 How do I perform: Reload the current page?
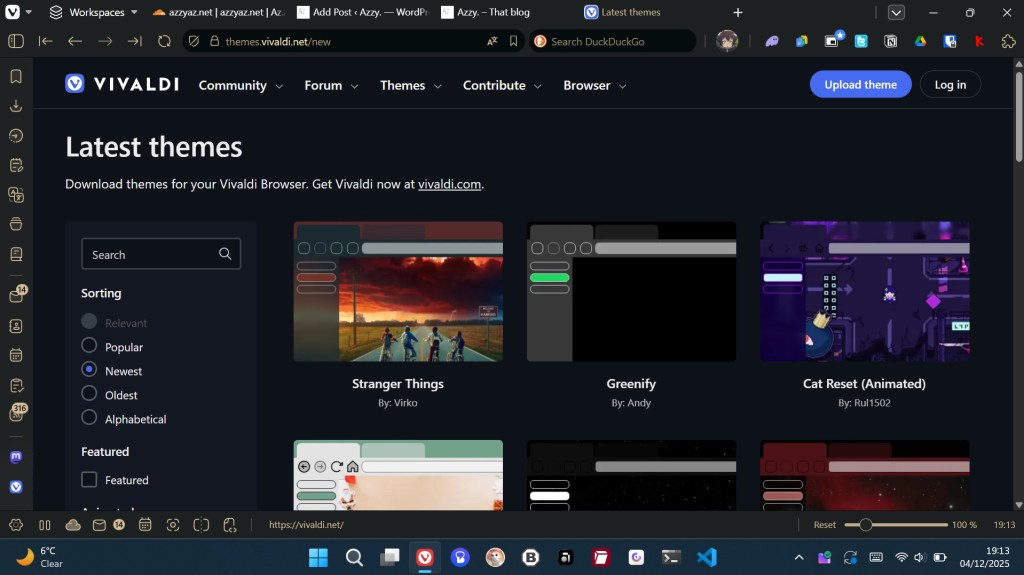(165, 41)
